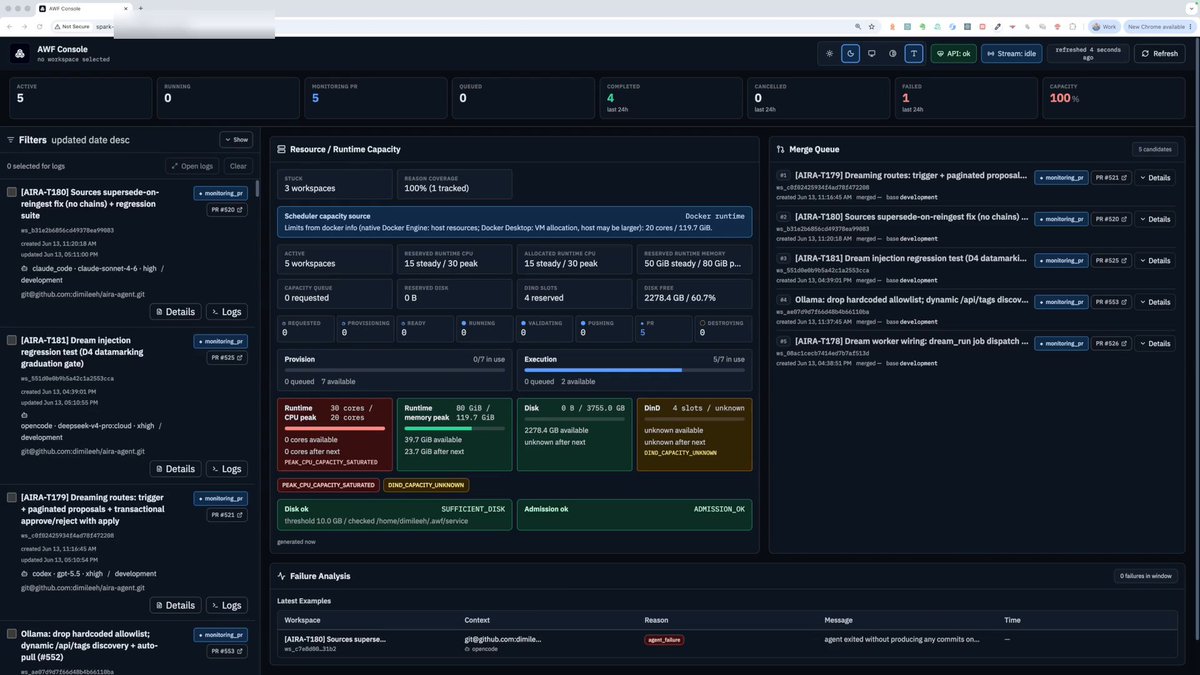Tick the AIRA-T179 workspace checkbox
Screen dimensions: 1200x675
pyautogui.click(x=12, y=497)
